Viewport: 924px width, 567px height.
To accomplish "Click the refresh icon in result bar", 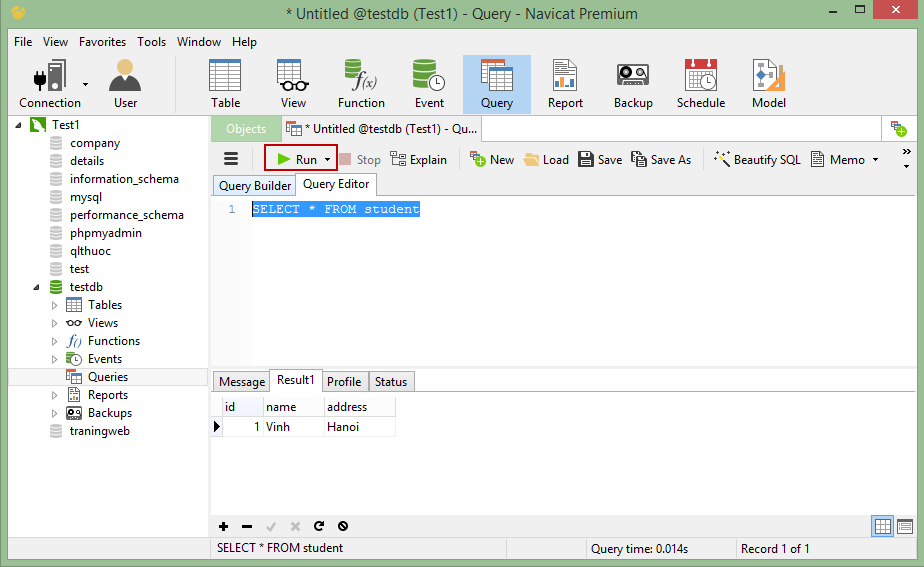I will pos(319,526).
